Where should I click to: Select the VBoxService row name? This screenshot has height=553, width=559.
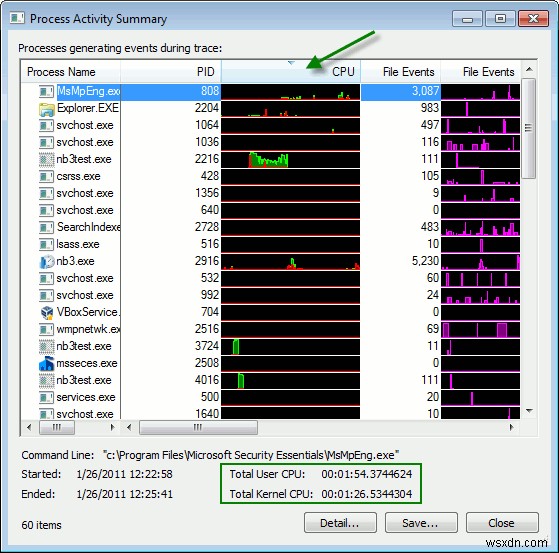(88, 312)
